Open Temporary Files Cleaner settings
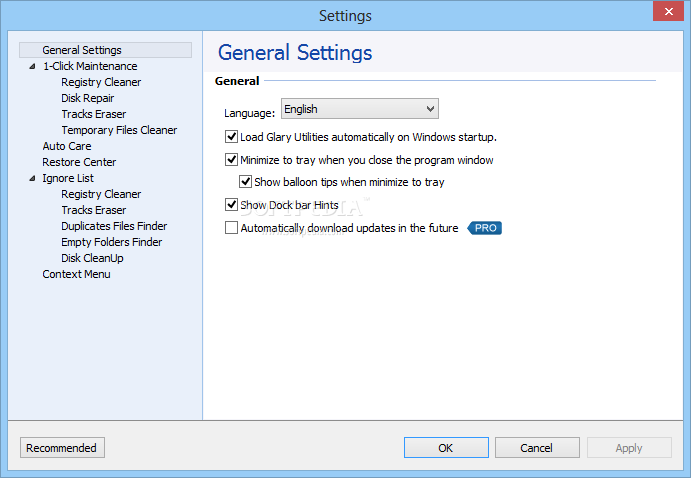The height and width of the screenshot is (478, 691). coord(119,130)
